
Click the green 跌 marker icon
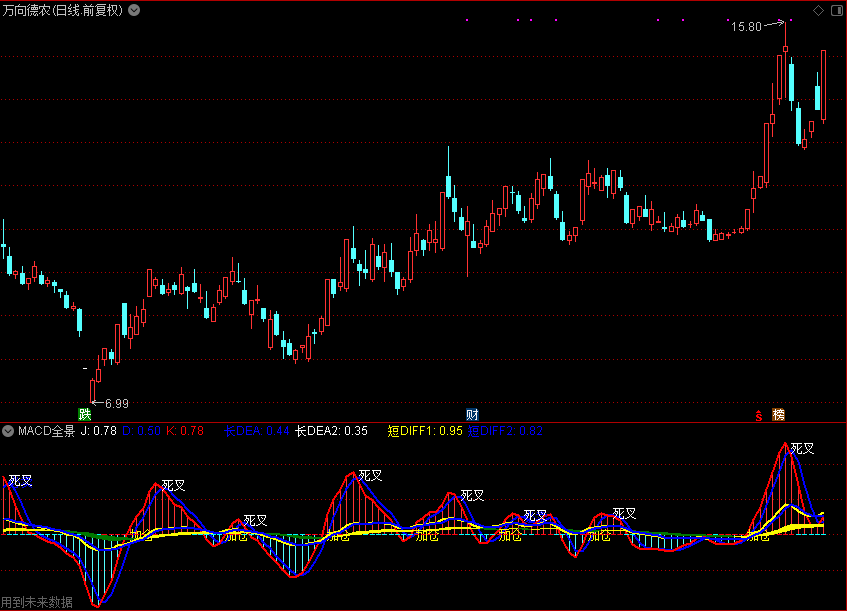click(x=85, y=414)
